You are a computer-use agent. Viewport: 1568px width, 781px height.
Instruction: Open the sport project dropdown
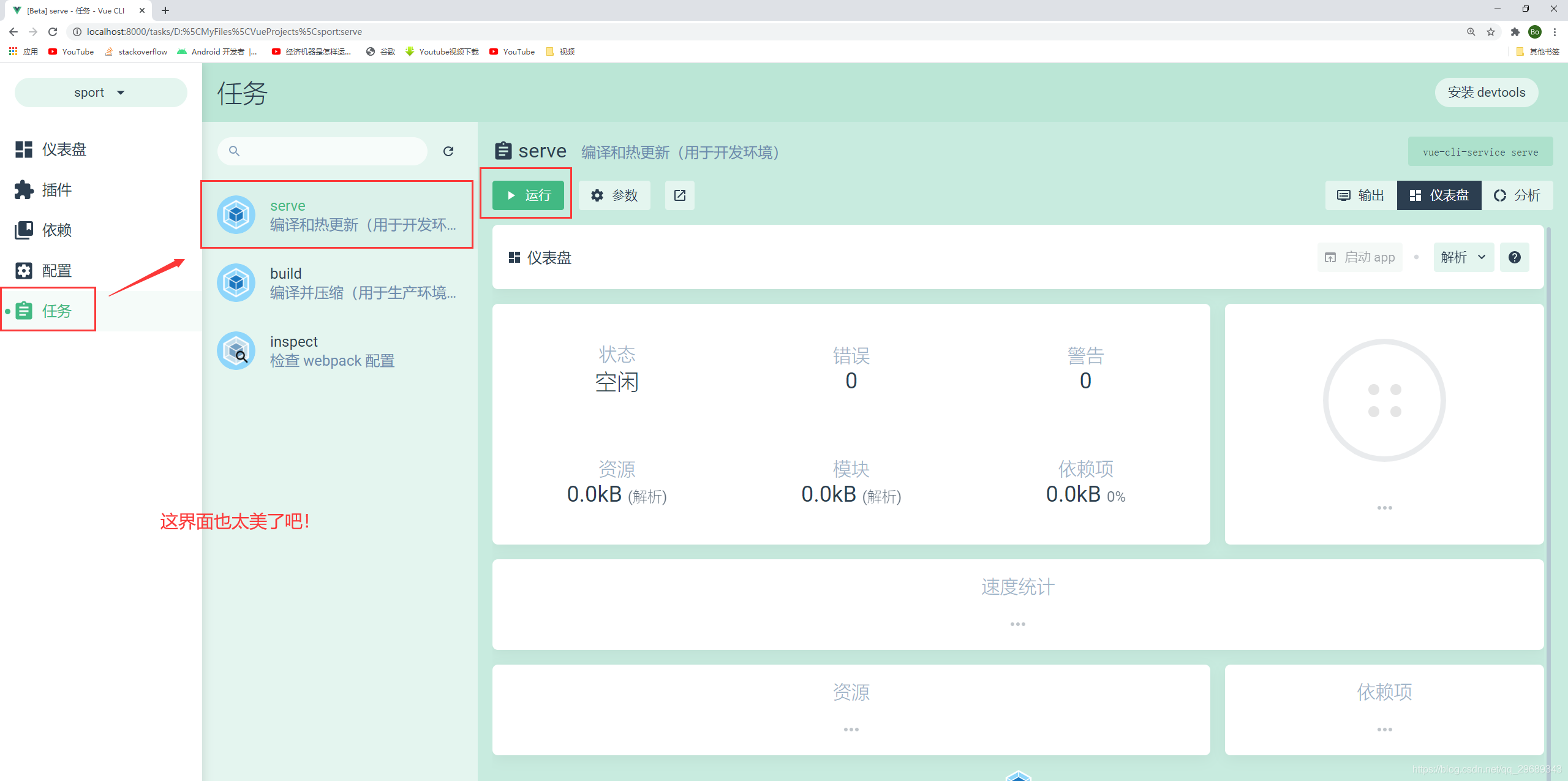pos(100,92)
